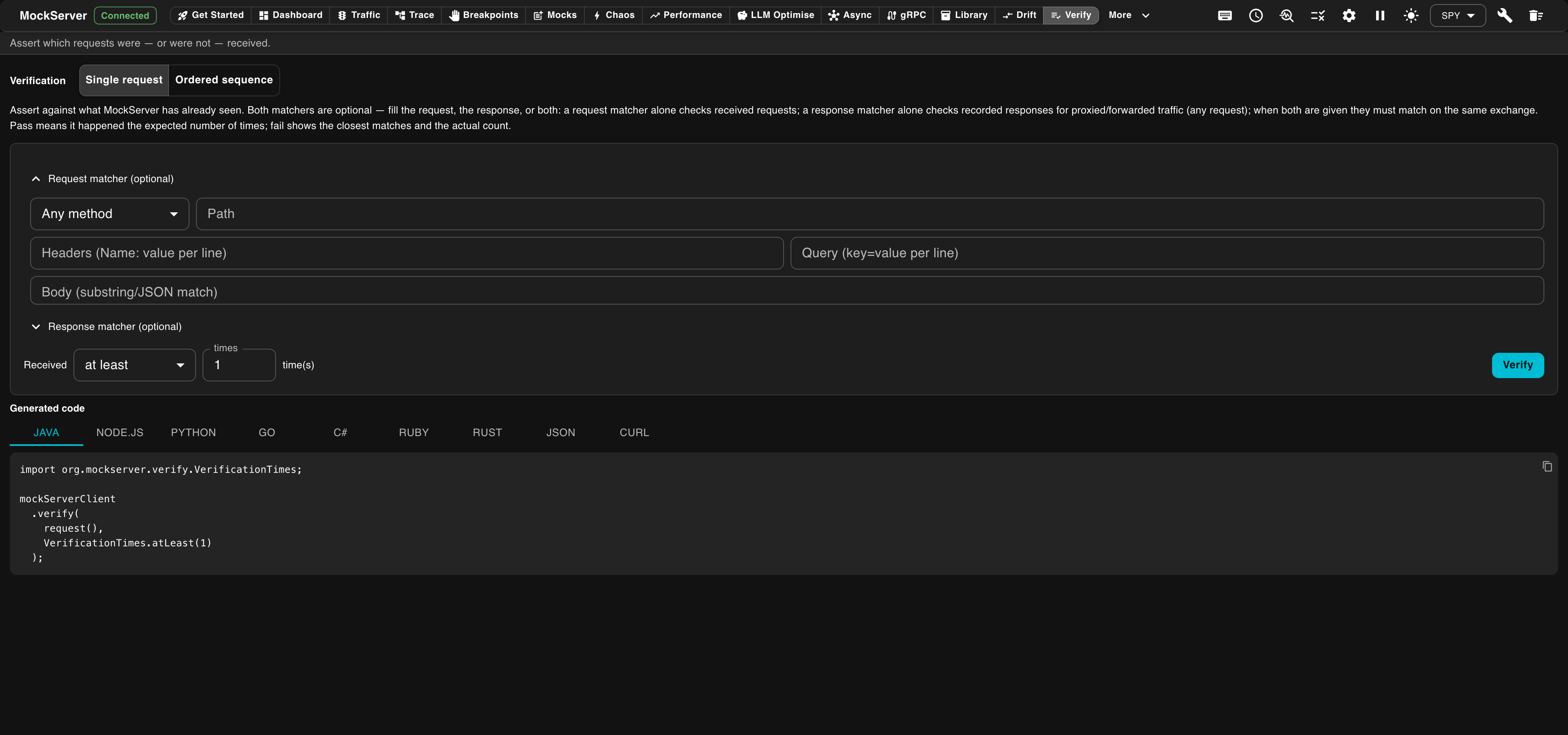Switch to the RUST code tab
This screenshot has width=1568, height=735.
[488, 432]
